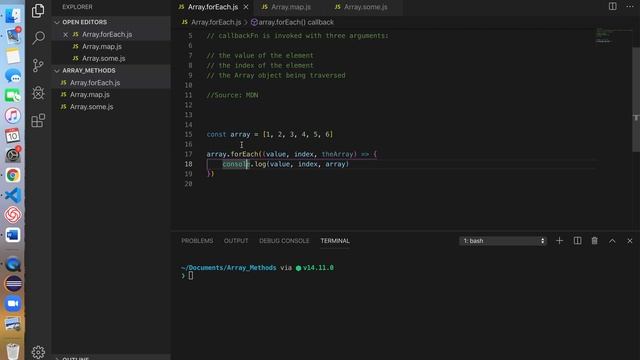Open Google Chrome from the dock
This screenshot has height=360, width=640.
(13, 175)
